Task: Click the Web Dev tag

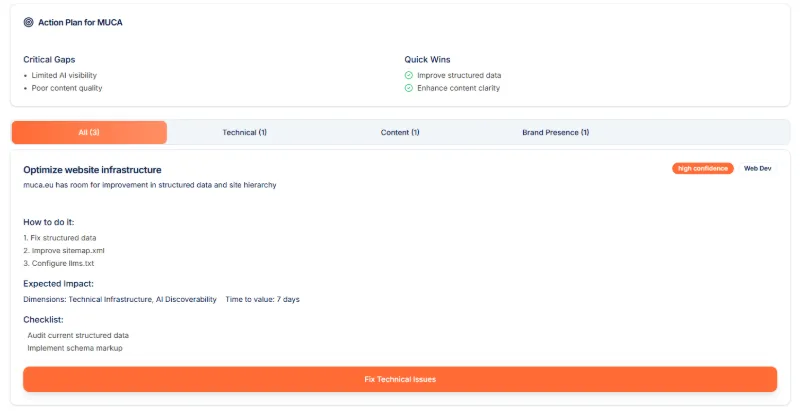Action: 757,168
